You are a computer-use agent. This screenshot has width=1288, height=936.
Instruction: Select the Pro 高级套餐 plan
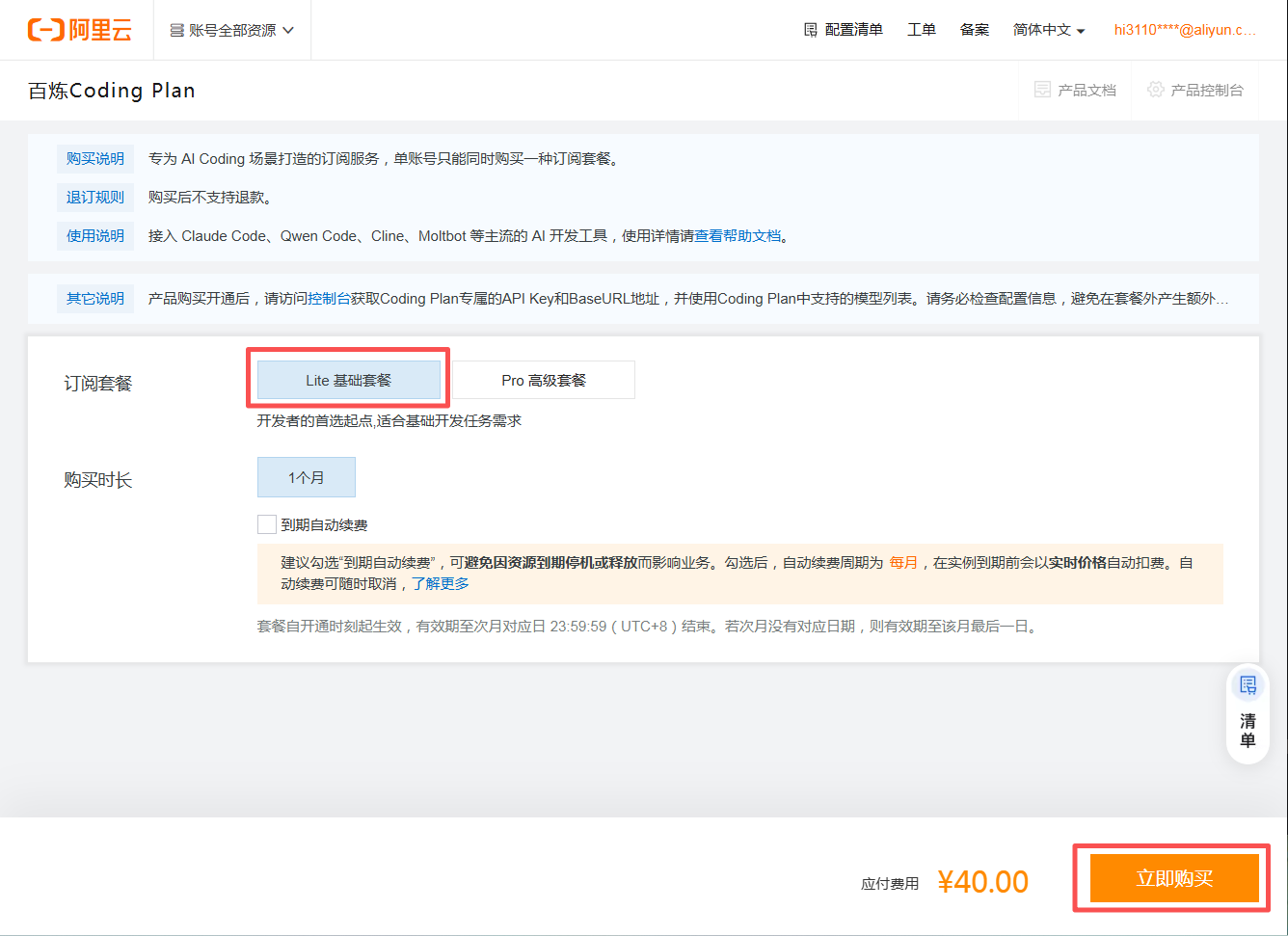pyautogui.click(x=543, y=380)
